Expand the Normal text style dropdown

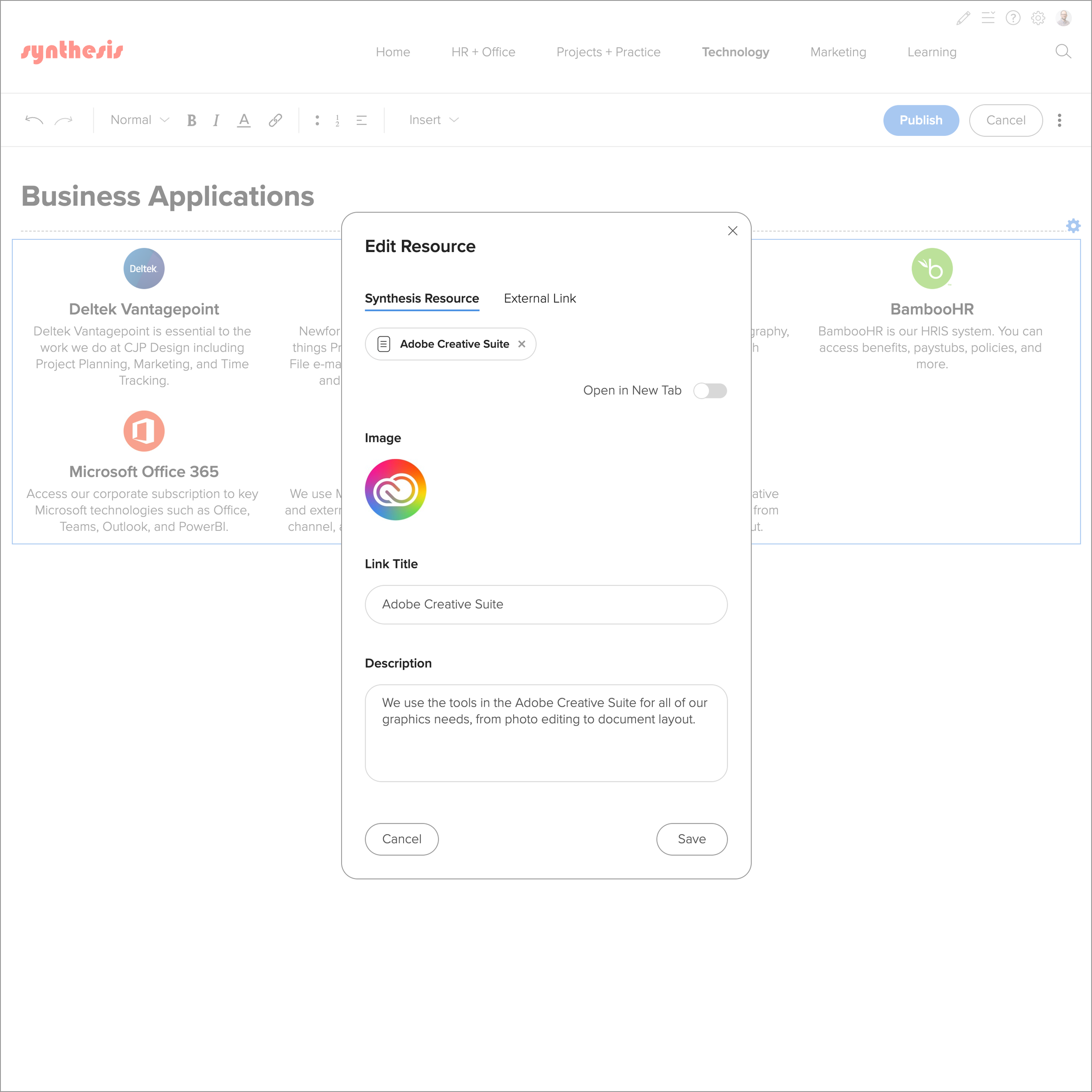click(x=140, y=120)
